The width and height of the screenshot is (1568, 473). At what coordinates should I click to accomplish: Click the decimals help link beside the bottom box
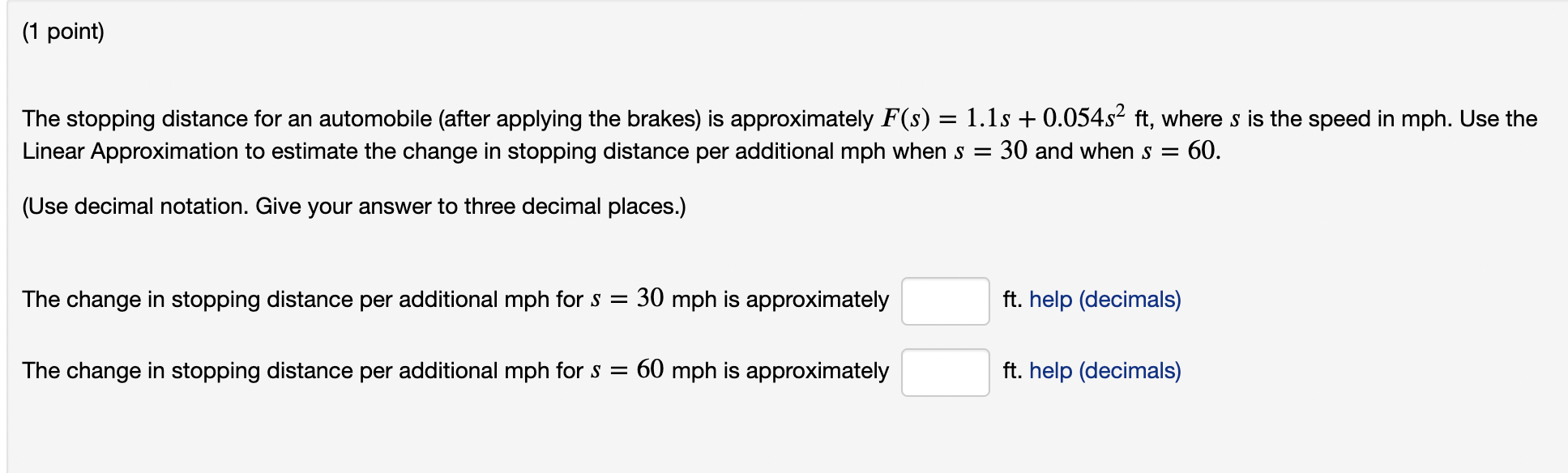coord(1104,371)
